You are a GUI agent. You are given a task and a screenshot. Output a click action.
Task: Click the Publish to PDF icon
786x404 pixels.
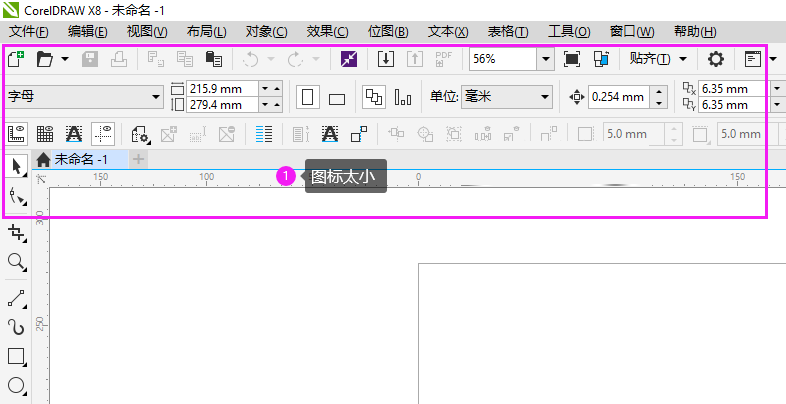(x=444, y=59)
